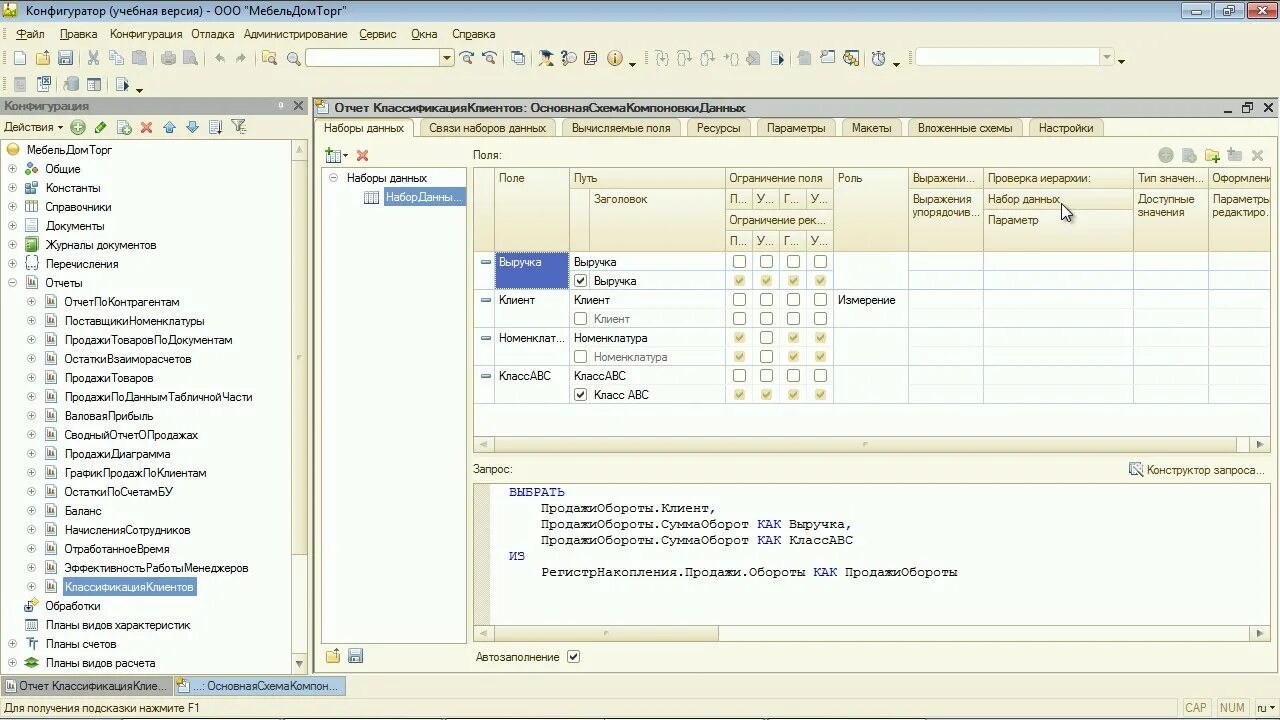Delete data set with red X
Screen dimensions: 1280x720
[363, 155]
